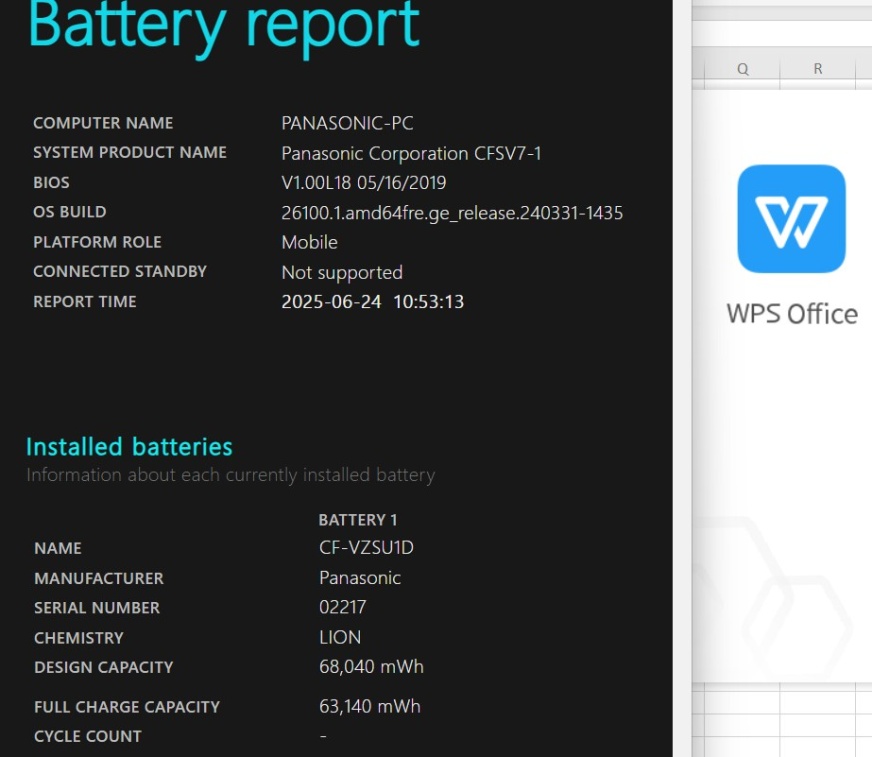
Task: Click the 'COMPUTER NAME' label
Action: tap(103, 123)
